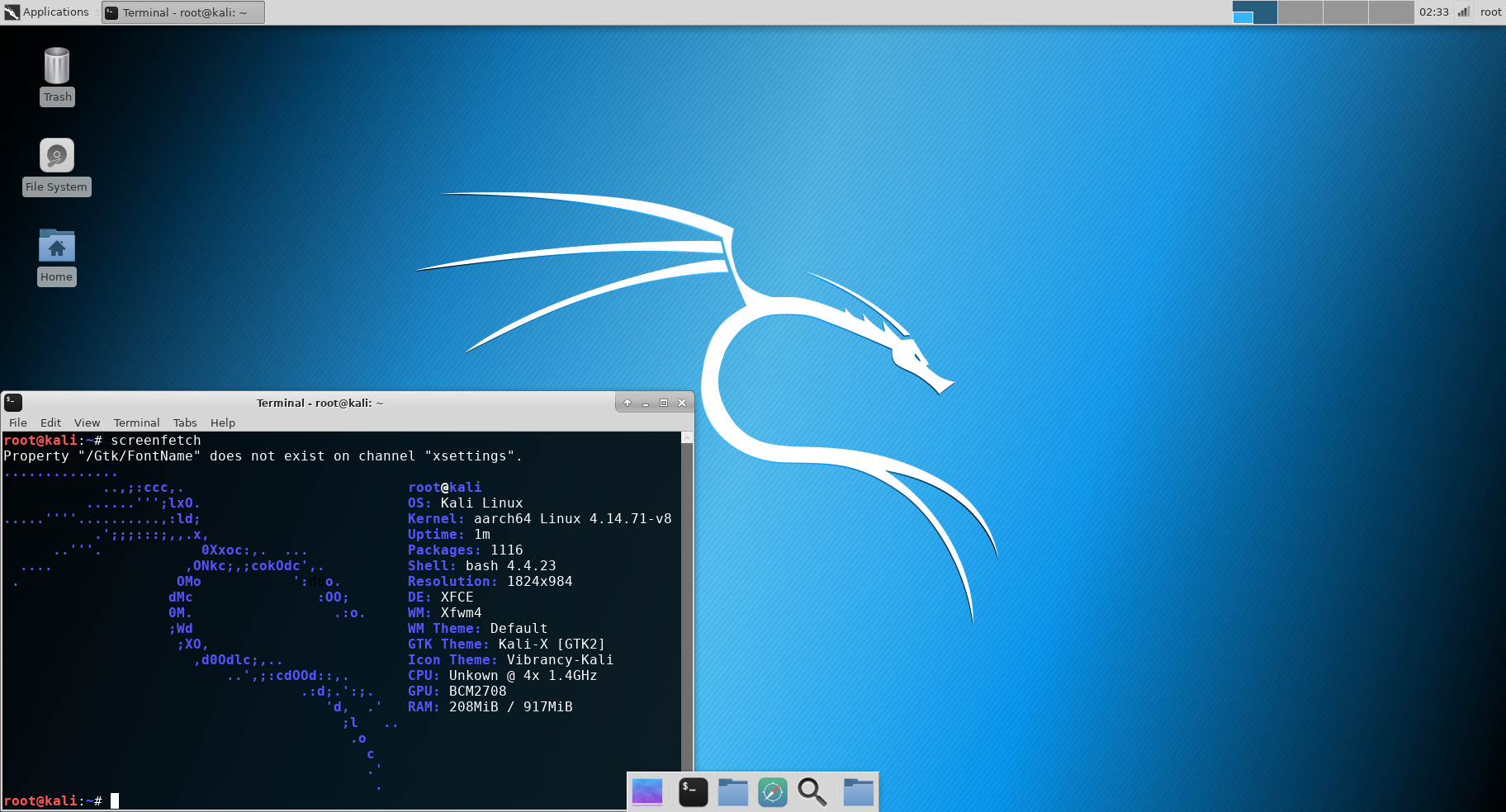The image size is (1506, 812).
Task: Click the GPU value BCM2708
Action: pyautogui.click(x=477, y=692)
